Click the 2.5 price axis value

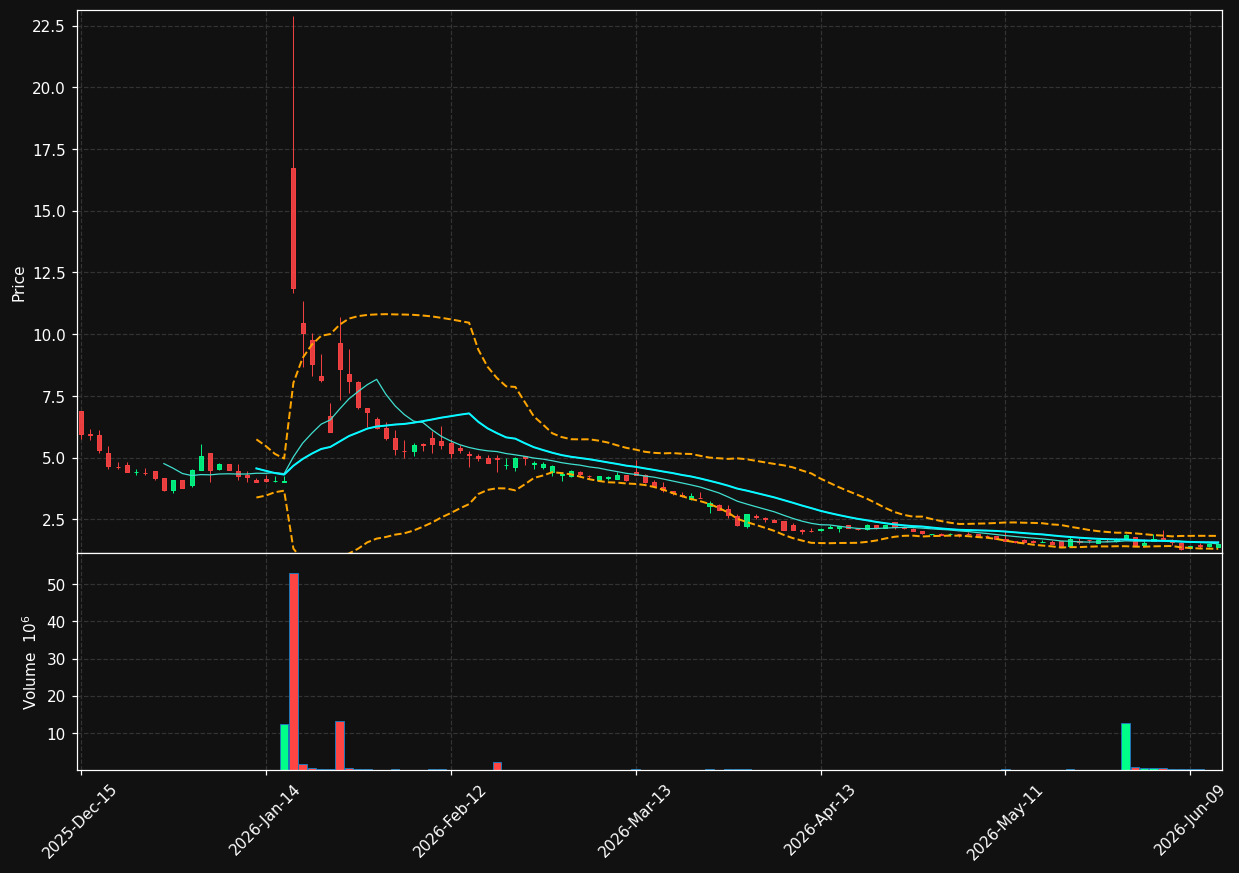(x=53, y=520)
